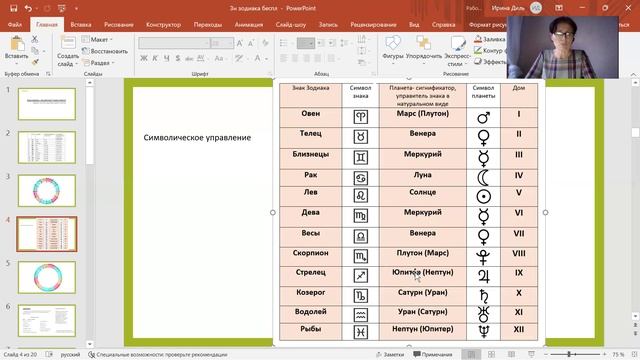
Task: Switch to the Вставка ribbon tab
Action: coord(81,24)
